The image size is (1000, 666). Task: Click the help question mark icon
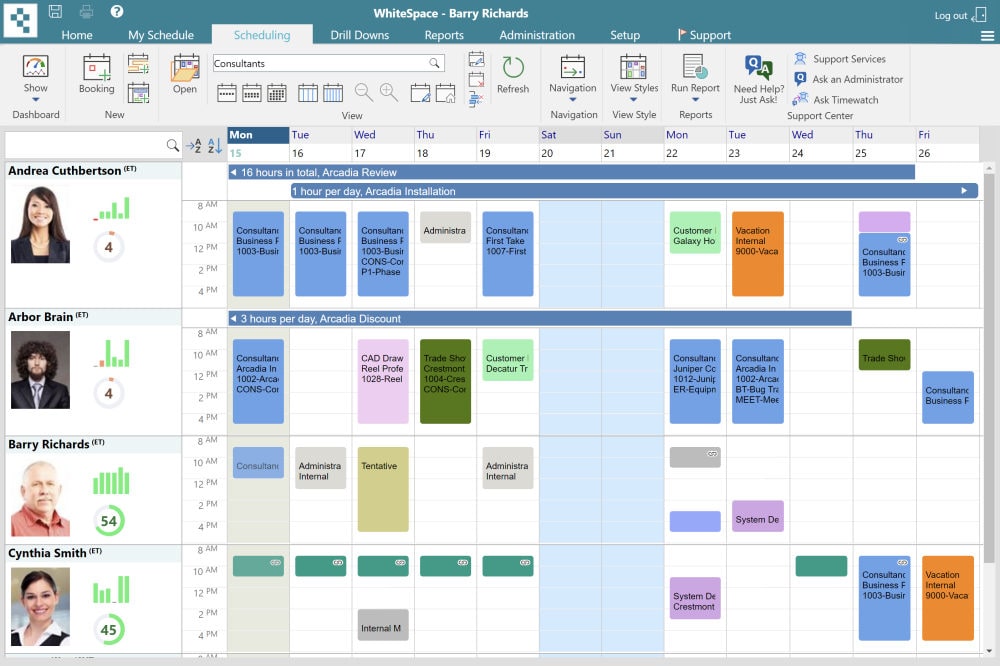pyautogui.click(x=117, y=11)
